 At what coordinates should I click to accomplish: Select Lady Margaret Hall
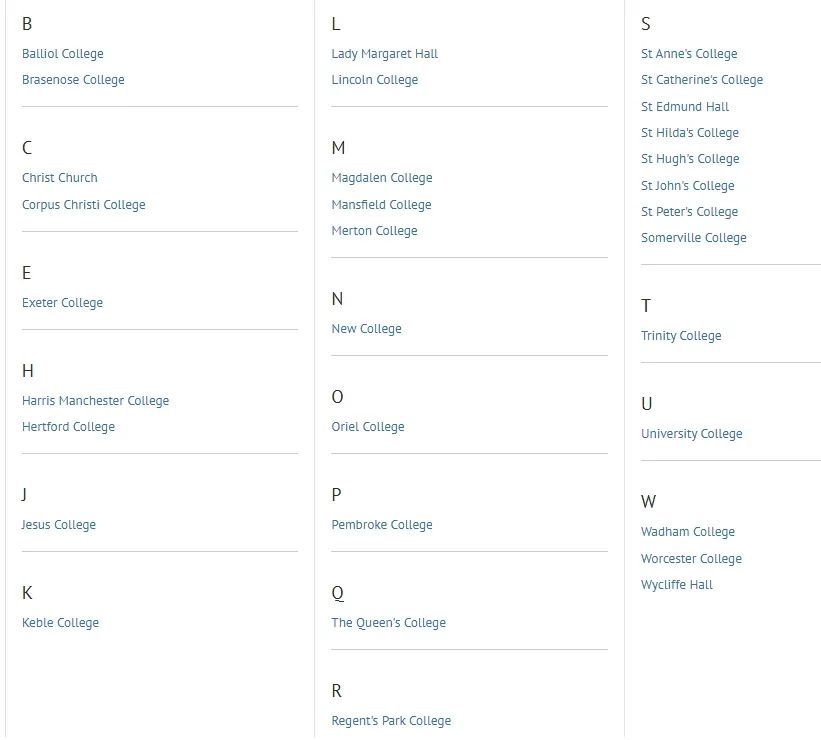coord(384,54)
